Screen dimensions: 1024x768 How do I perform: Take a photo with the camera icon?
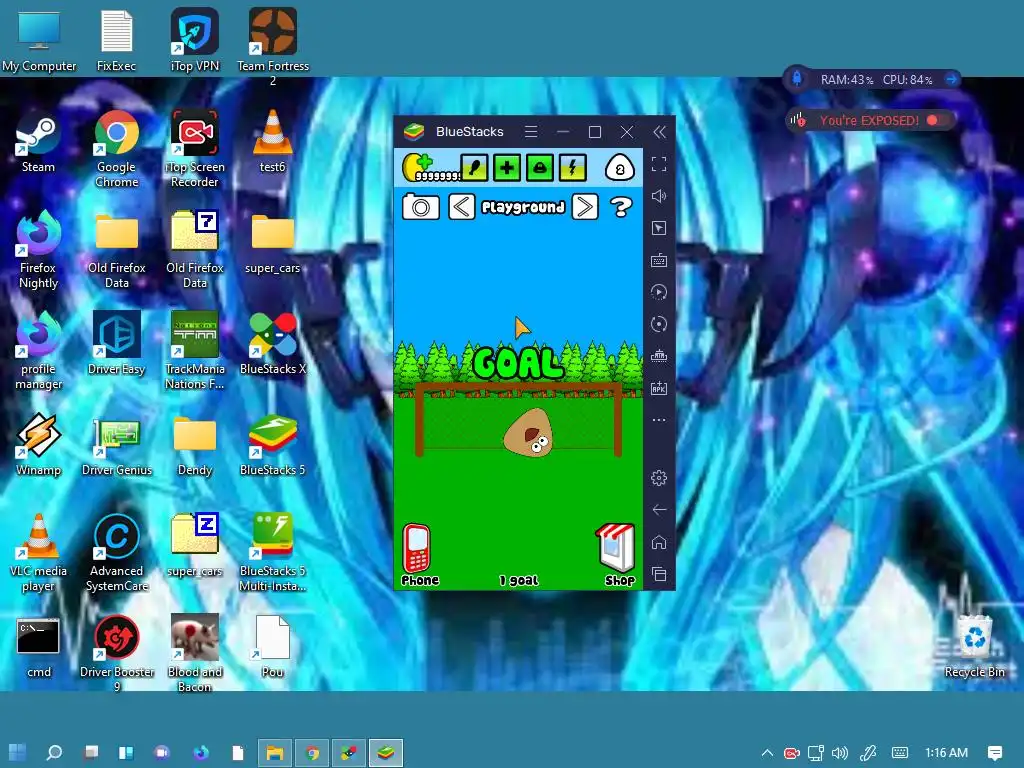421,207
